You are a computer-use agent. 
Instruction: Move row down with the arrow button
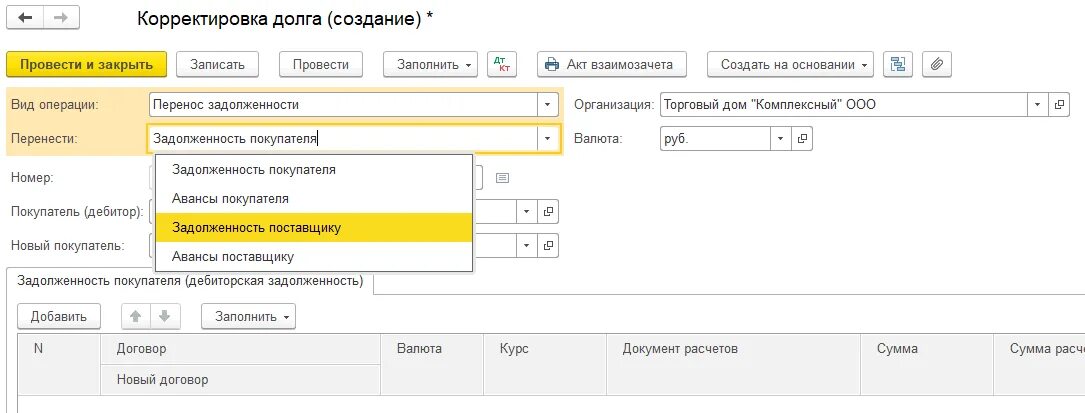coord(165,316)
